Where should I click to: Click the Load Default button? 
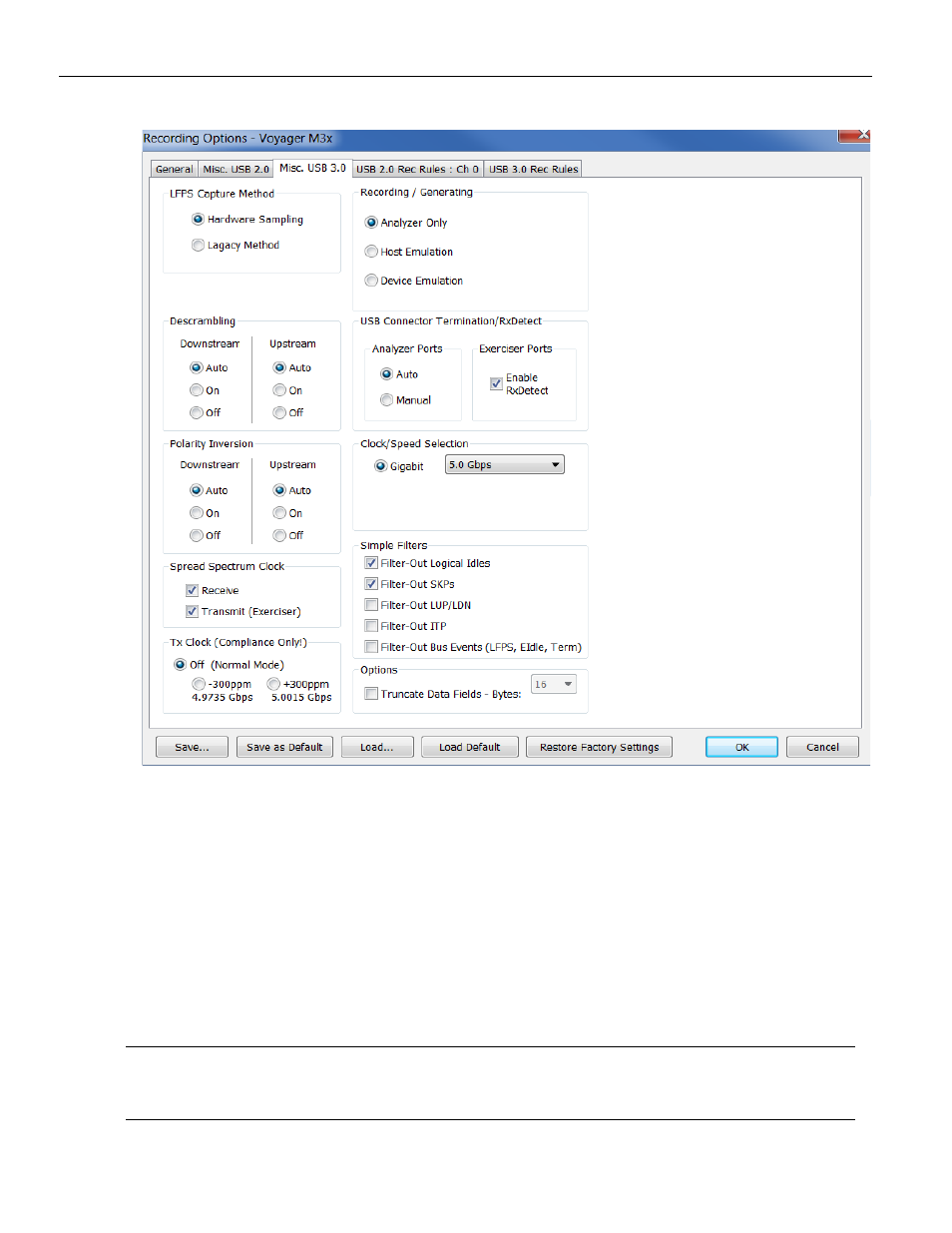point(469,748)
